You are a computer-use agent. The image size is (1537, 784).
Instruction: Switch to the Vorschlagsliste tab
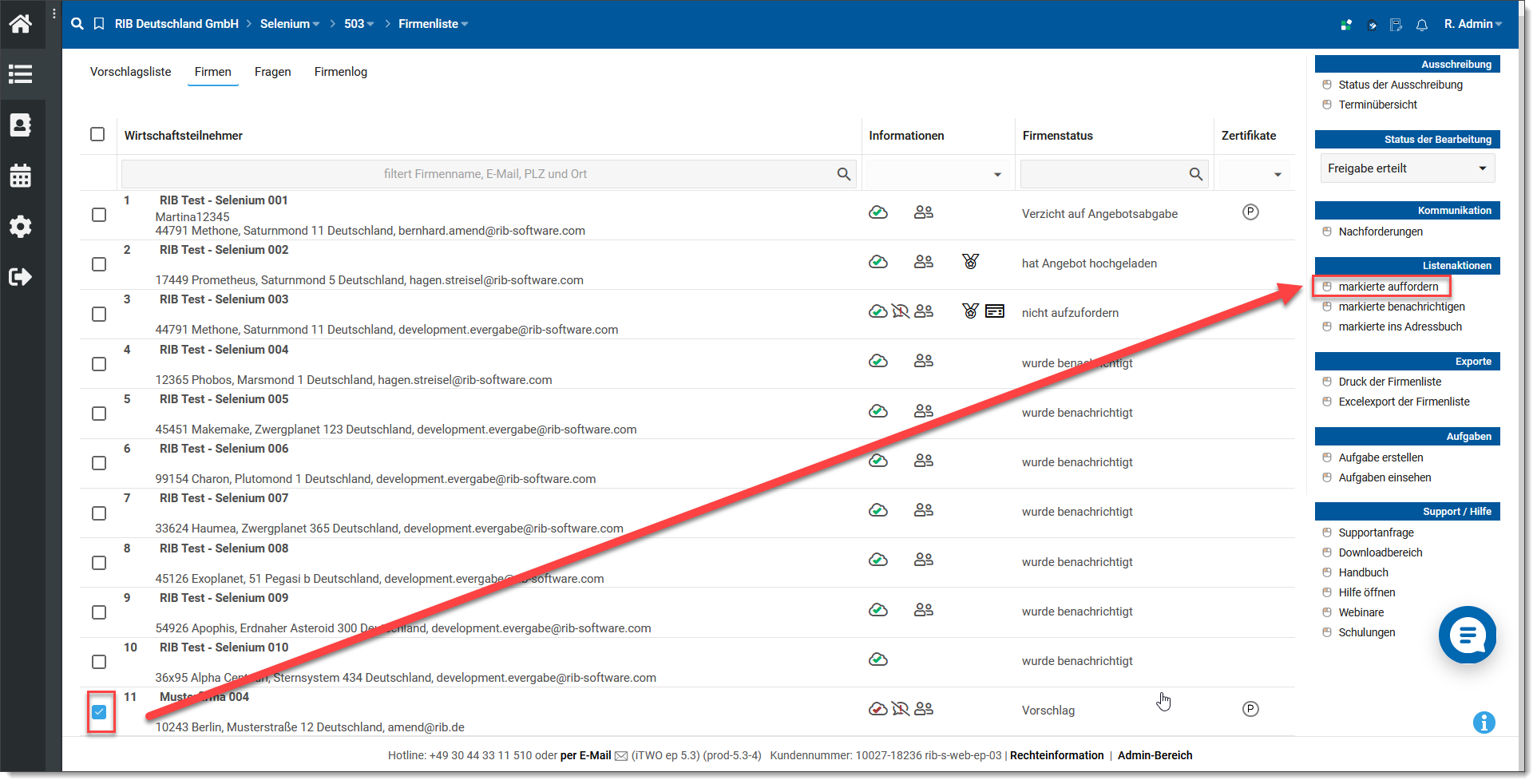pyautogui.click(x=131, y=72)
